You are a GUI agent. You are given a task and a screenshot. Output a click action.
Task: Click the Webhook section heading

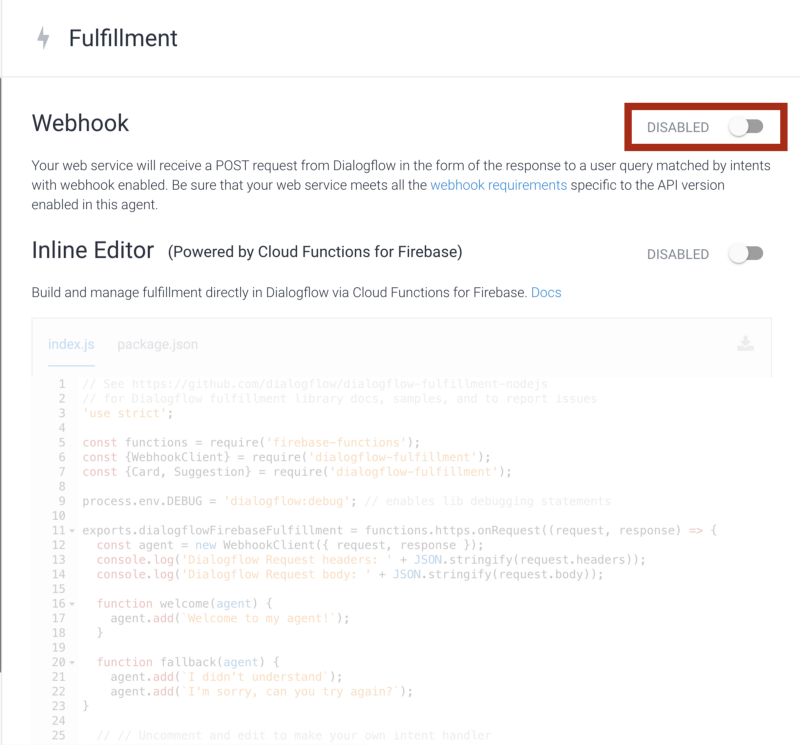click(x=80, y=123)
